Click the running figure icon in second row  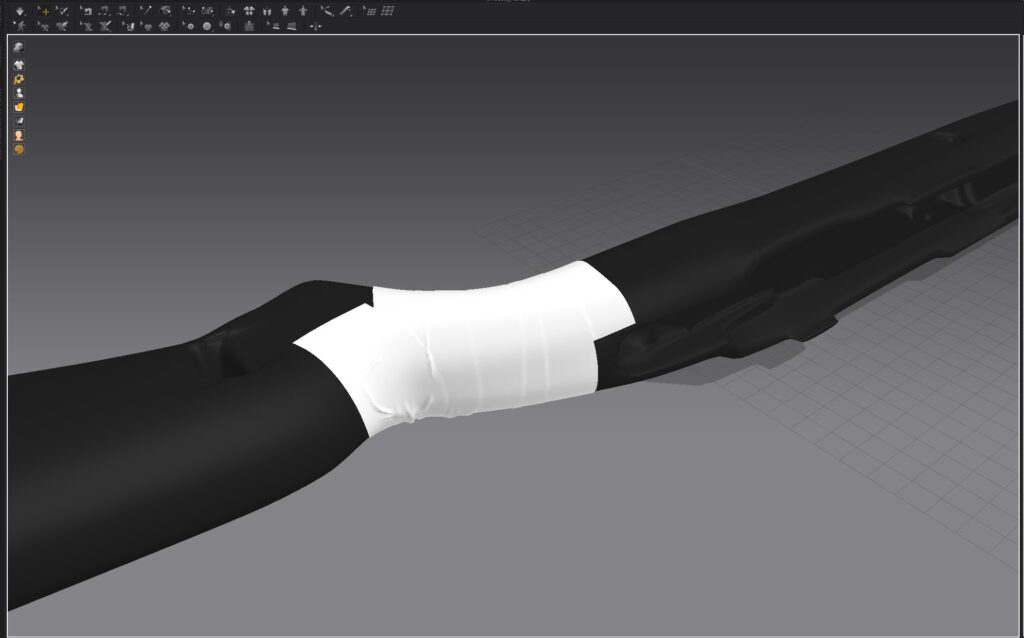(20, 26)
